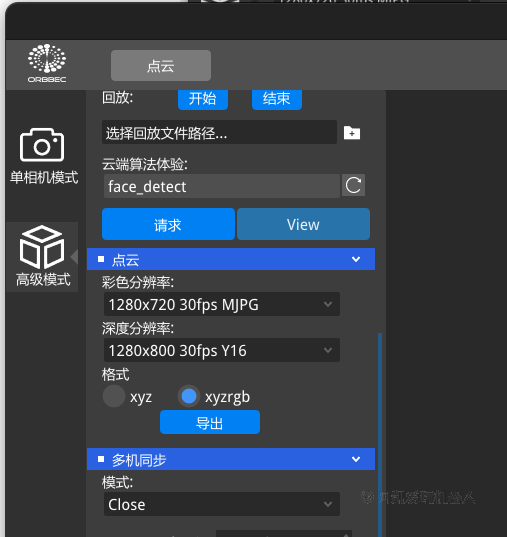The height and width of the screenshot is (537, 507).
Task: Open the 点云 tab at top
Action: [x=161, y=65]
